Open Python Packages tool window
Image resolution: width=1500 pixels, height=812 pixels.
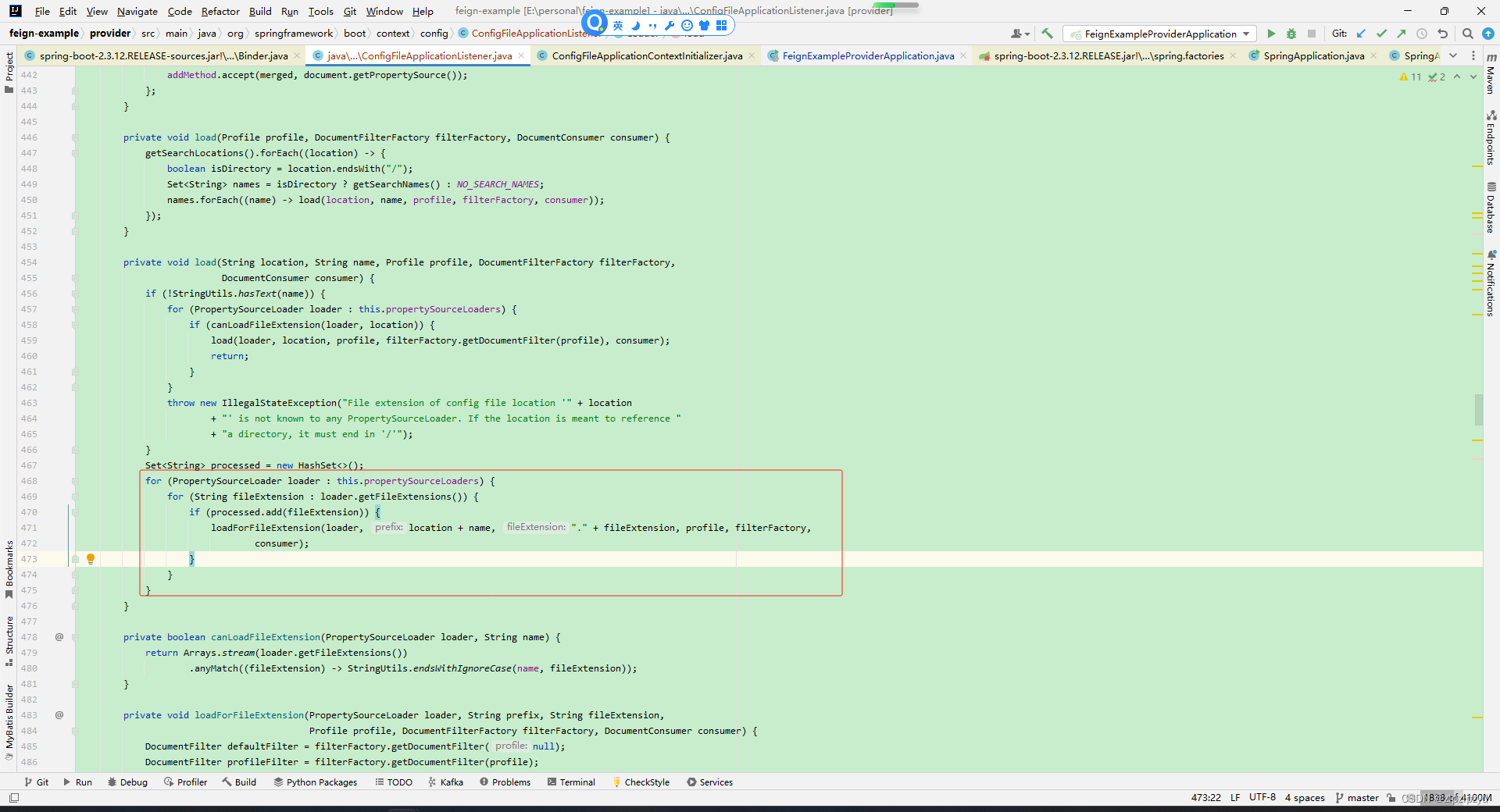(x=315, y=782)
